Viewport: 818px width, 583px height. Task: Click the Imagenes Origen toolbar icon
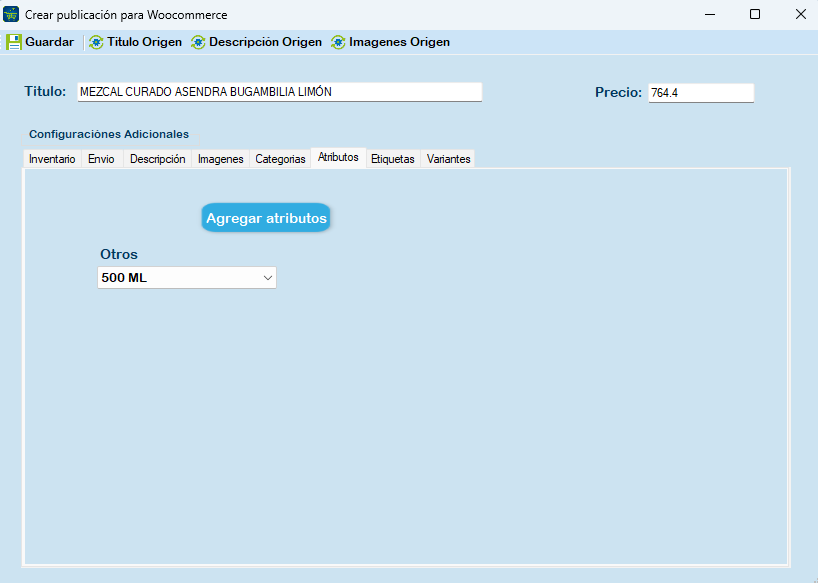(338, 42)
